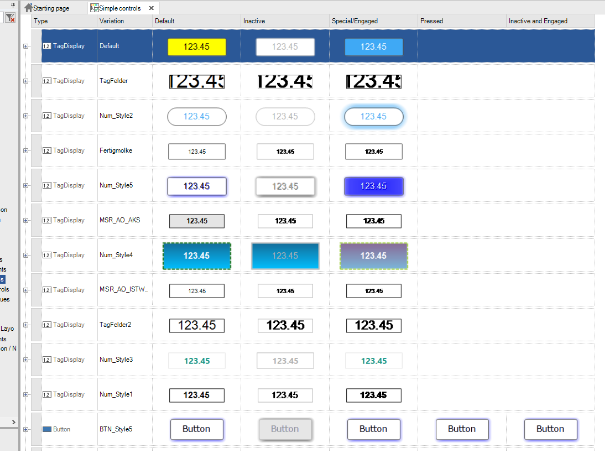Select purple Num_Style4 Special/Engaged preview
Screen dimensions: 605x451
click(373, 256)
